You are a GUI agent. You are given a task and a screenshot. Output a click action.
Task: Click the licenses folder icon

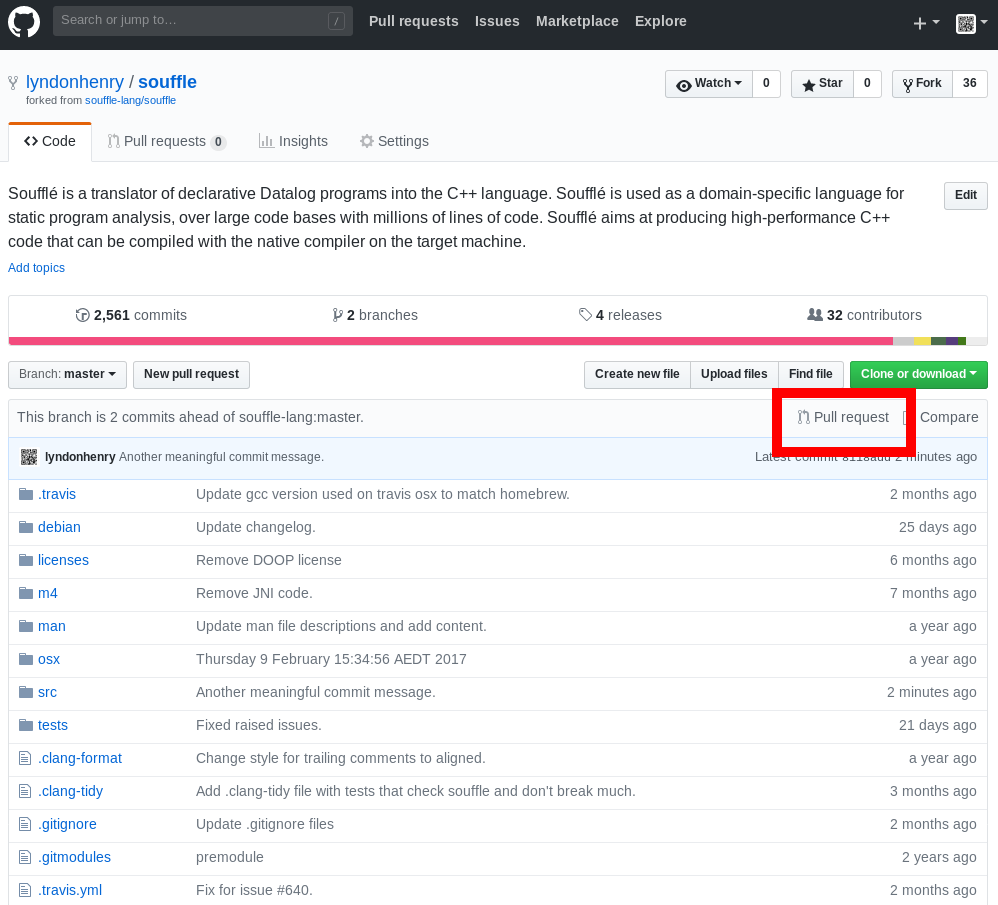click(x=25, y=560)
